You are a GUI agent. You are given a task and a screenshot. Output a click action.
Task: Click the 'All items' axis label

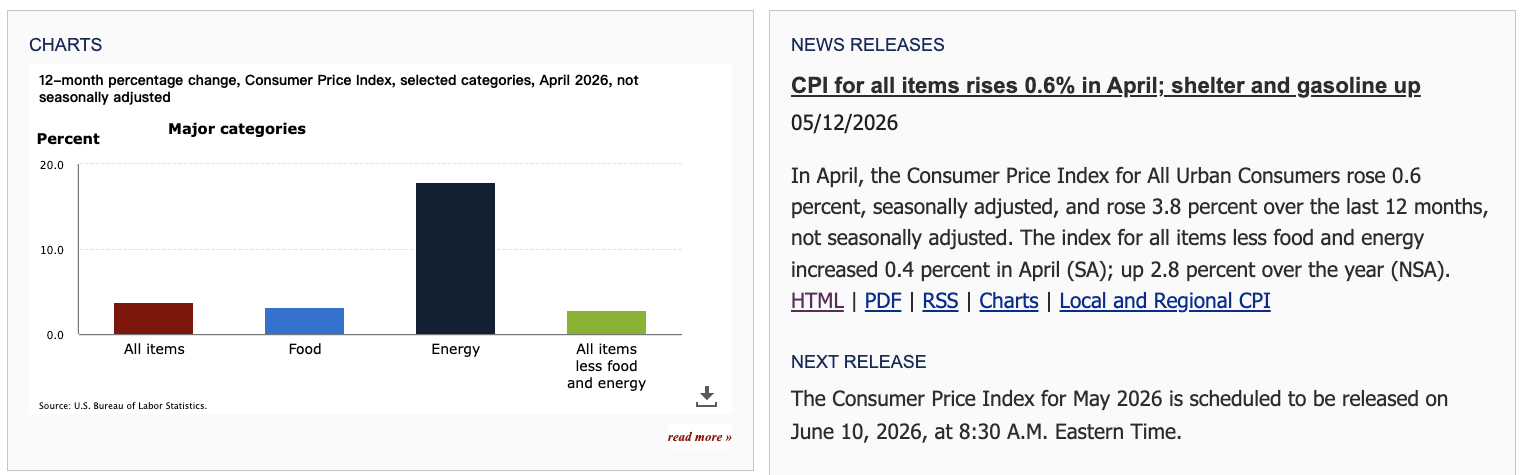point(154,349)
